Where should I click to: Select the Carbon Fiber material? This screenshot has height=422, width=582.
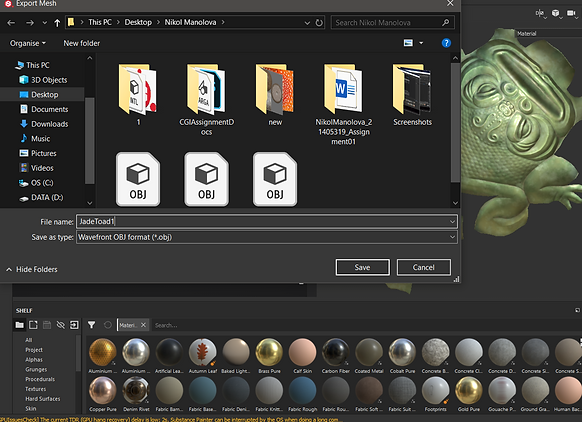click(336, 356)
